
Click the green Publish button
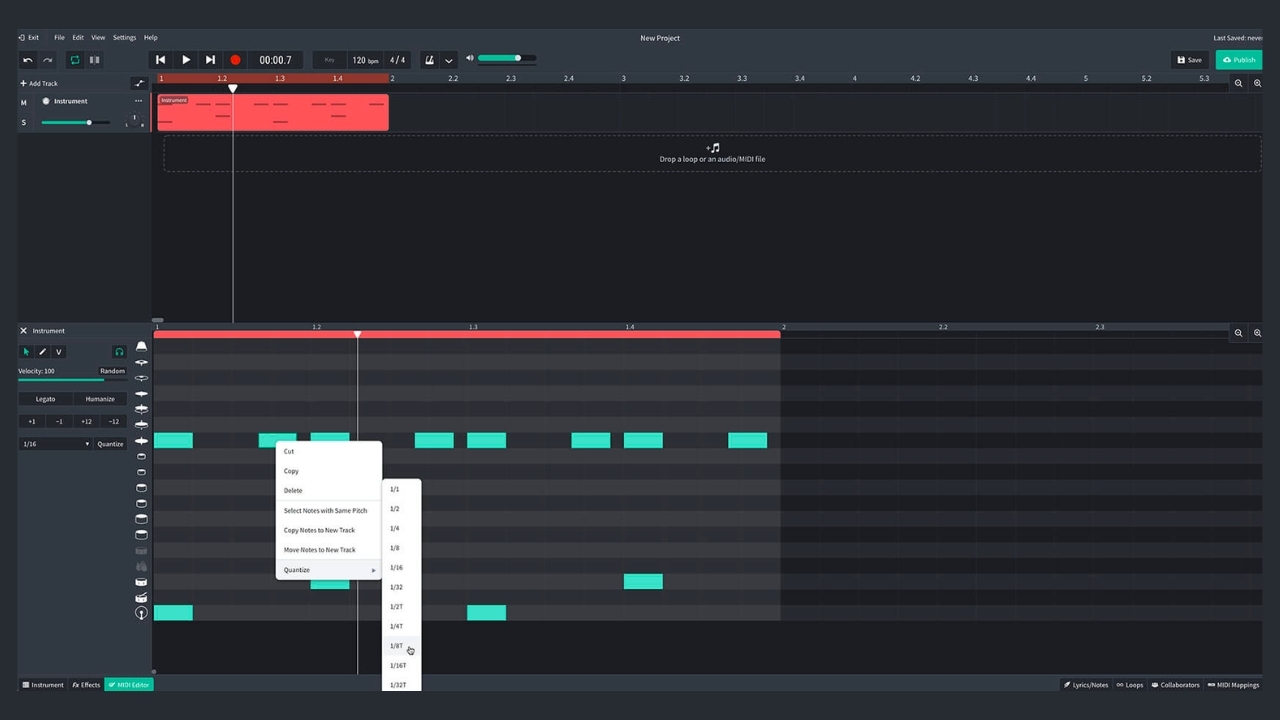[x=1239, y=60]
